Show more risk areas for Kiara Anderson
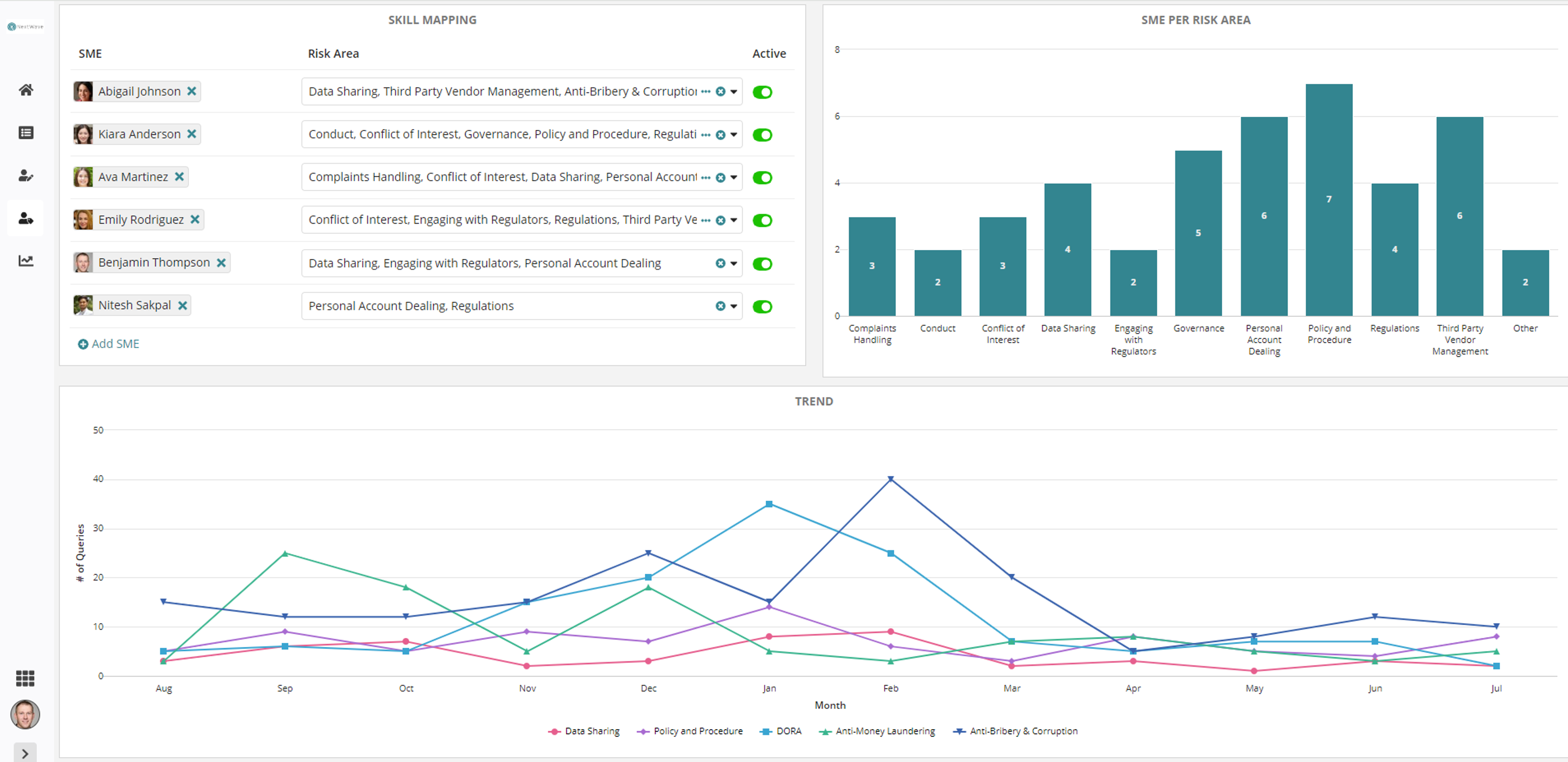 [x=706, y=134]
